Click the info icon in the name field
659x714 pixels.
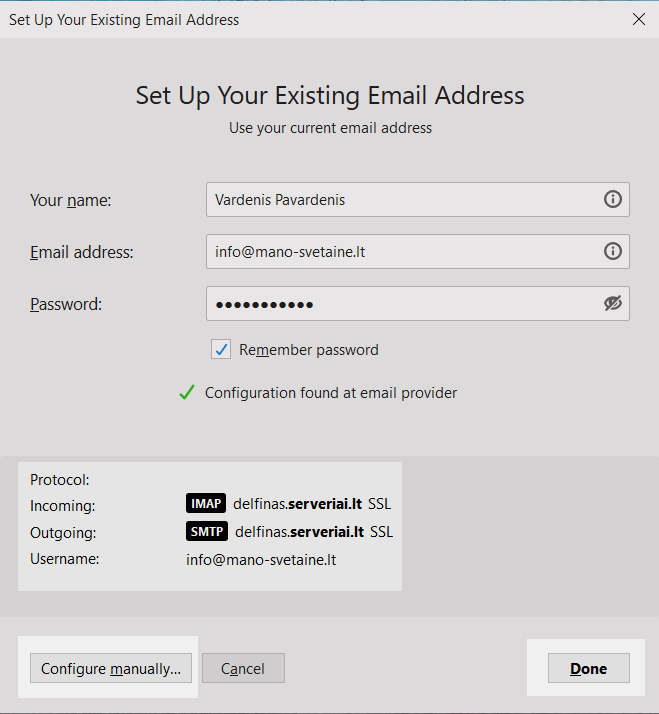pyautogui.click(x=613, y=199)
